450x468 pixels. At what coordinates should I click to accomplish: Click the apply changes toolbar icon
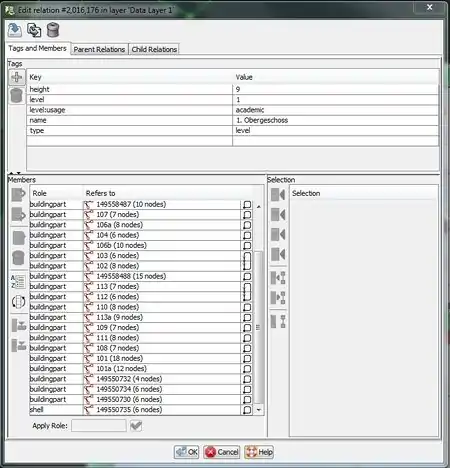click(15, 30)
